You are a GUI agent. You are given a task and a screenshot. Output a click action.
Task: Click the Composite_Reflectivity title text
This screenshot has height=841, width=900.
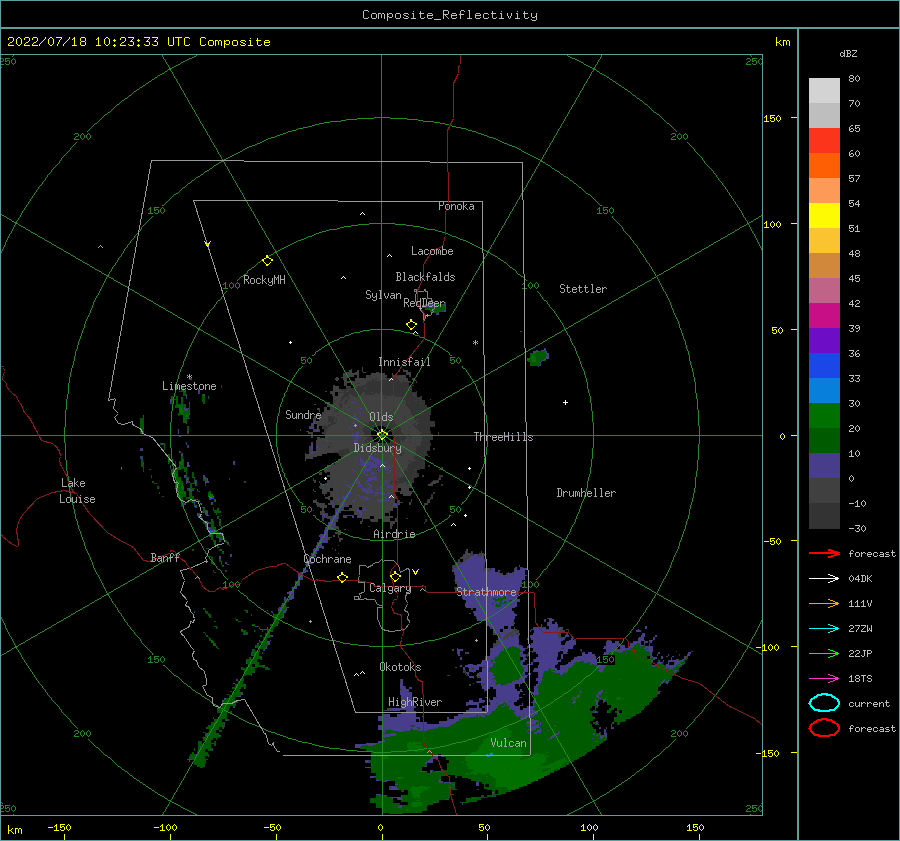pos(449,15)
